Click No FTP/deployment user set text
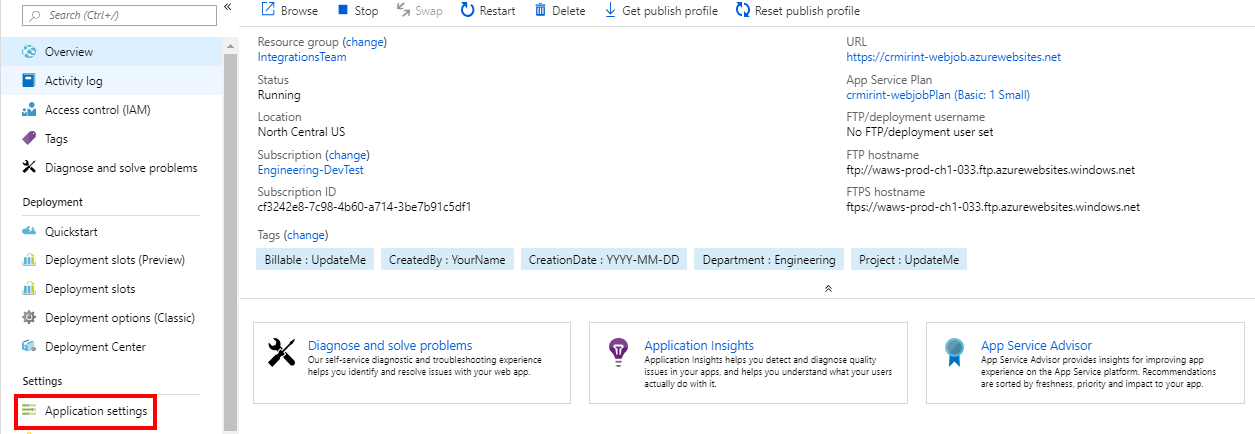Screen dimensions: 1255x434 (x=920, y=132)
